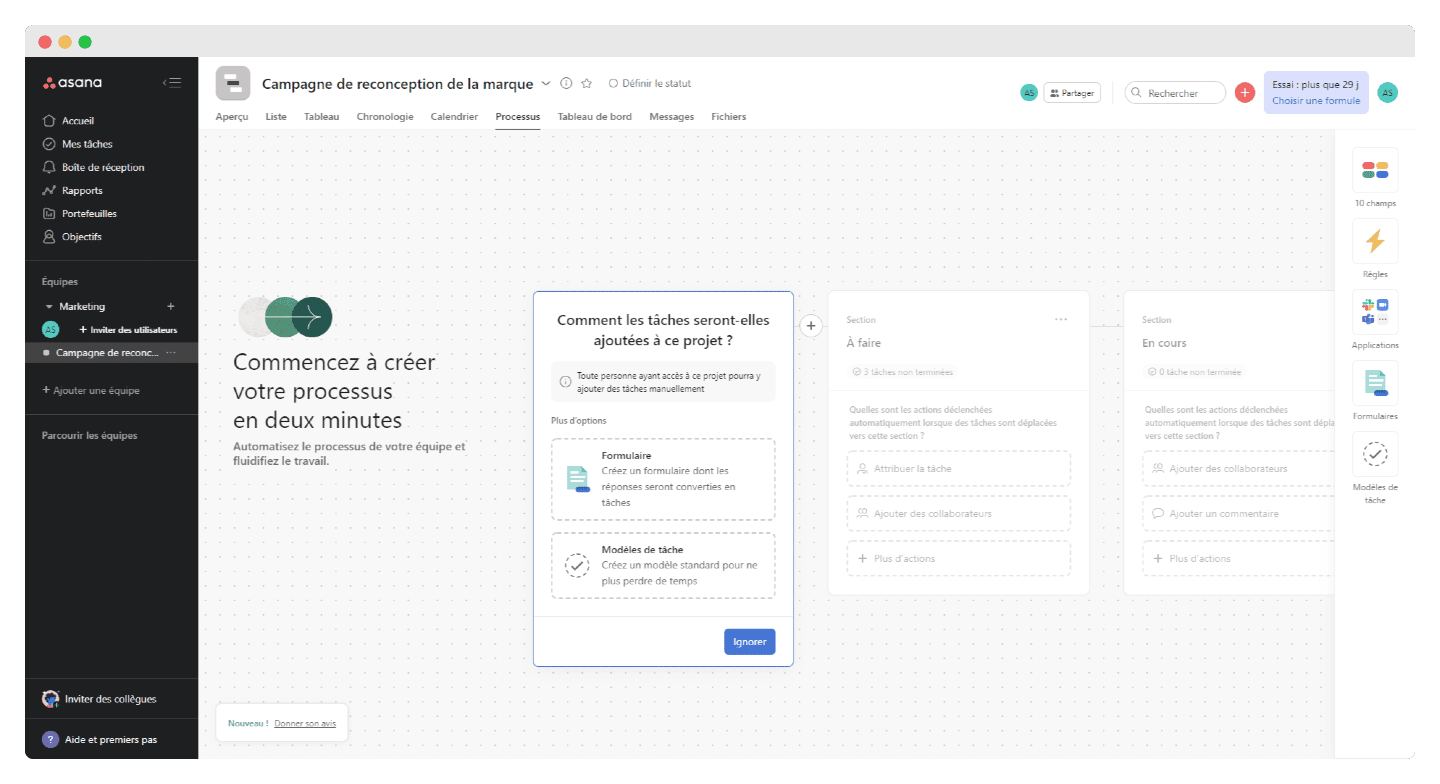This screenshot has width=1440, height=784.
Task: Open the Applications integrations icon
Action: (x=1375, y=312)
